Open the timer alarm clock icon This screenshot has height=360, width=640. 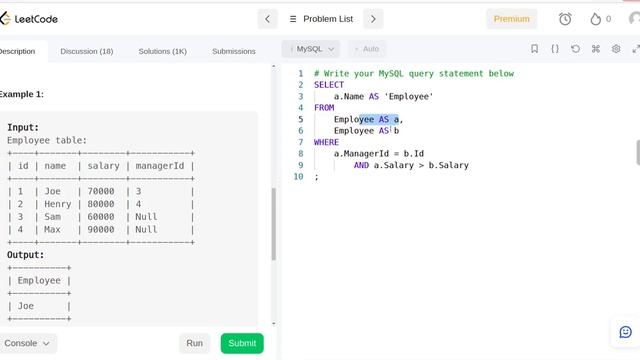[565, 19]
